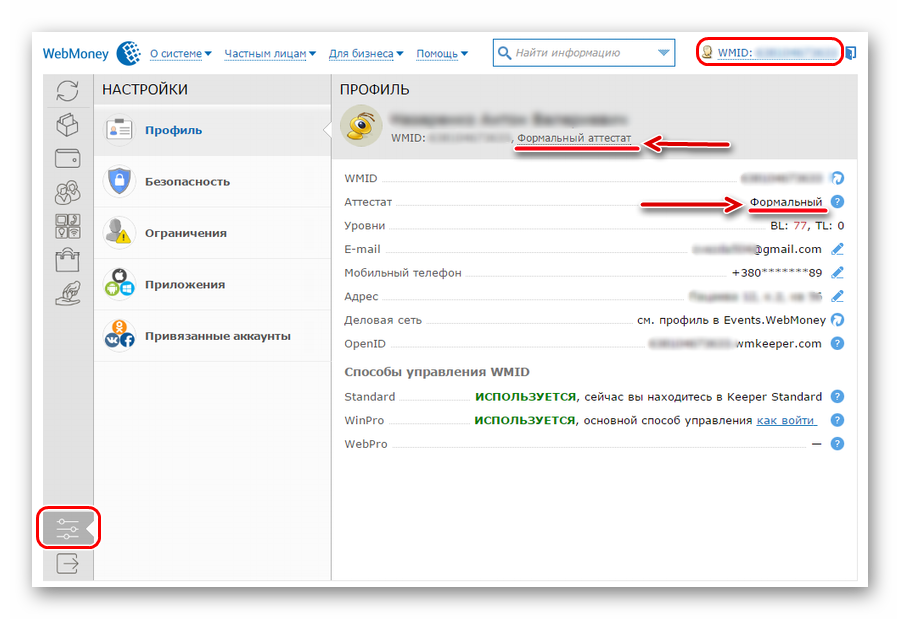This screenshot has height=619, width=900.
Task: Click the logout exit icon in sidebar
Action: (x=67, y=563)
